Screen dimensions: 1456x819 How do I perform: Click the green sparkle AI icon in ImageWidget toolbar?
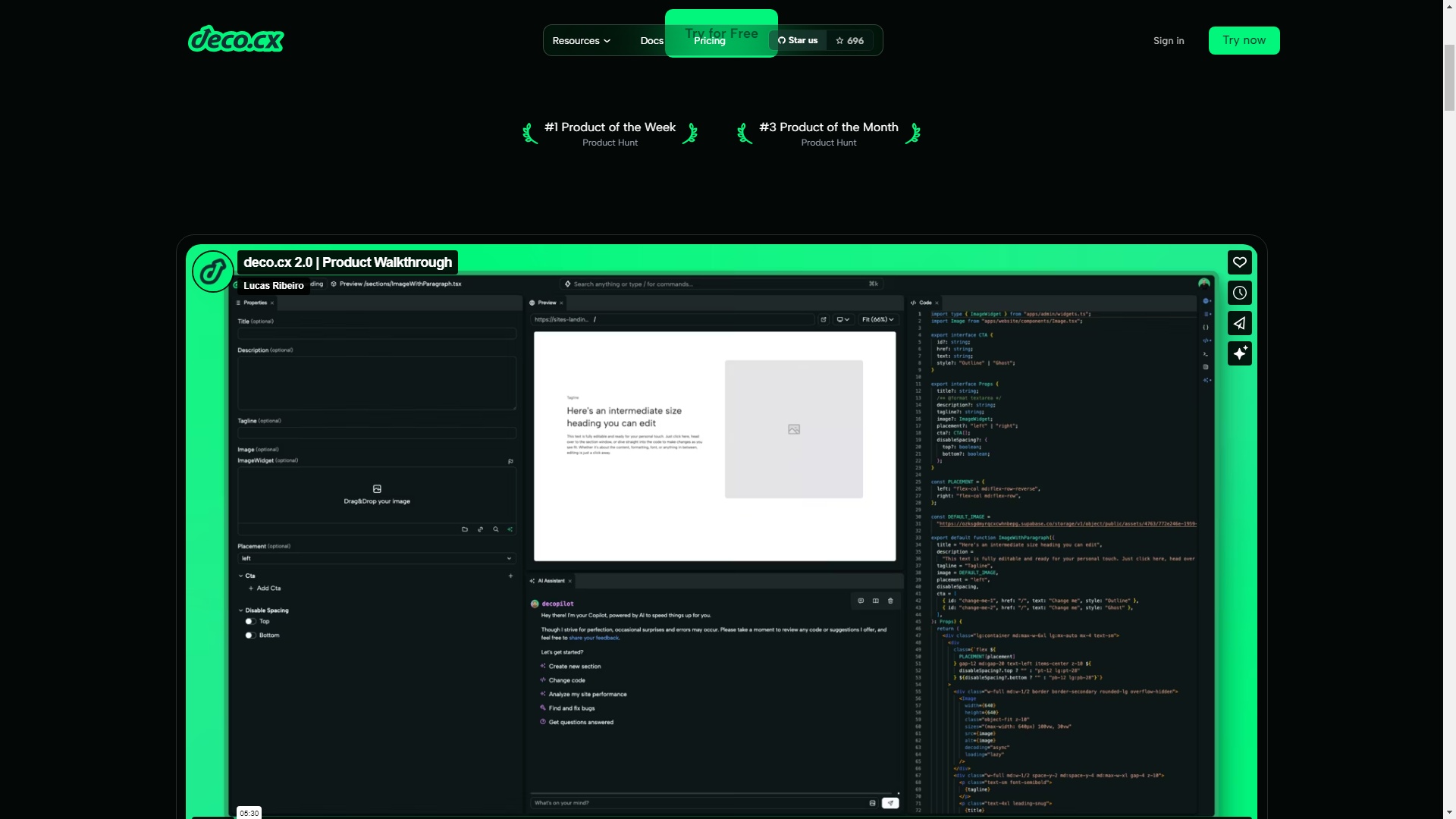coord(510,529)
